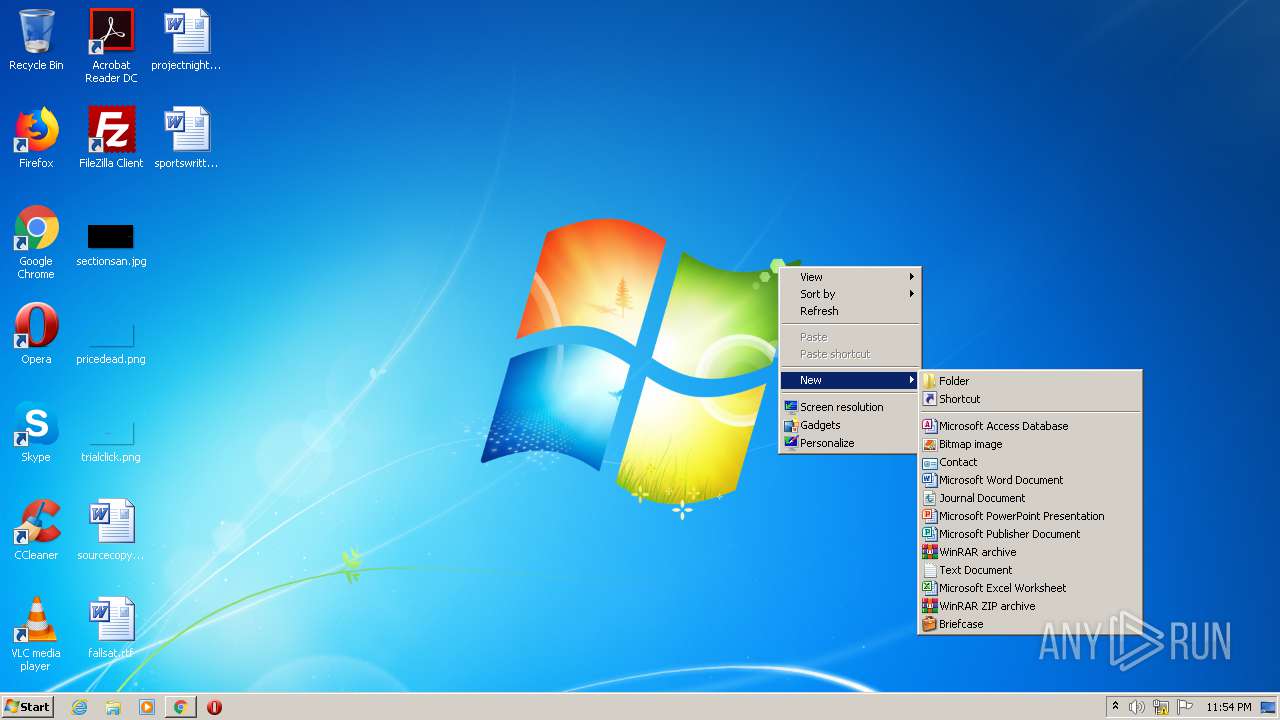Open the clock showing 11:54 PM
This screenshot has width=1280, height=720.
[x=1228, y=707]
